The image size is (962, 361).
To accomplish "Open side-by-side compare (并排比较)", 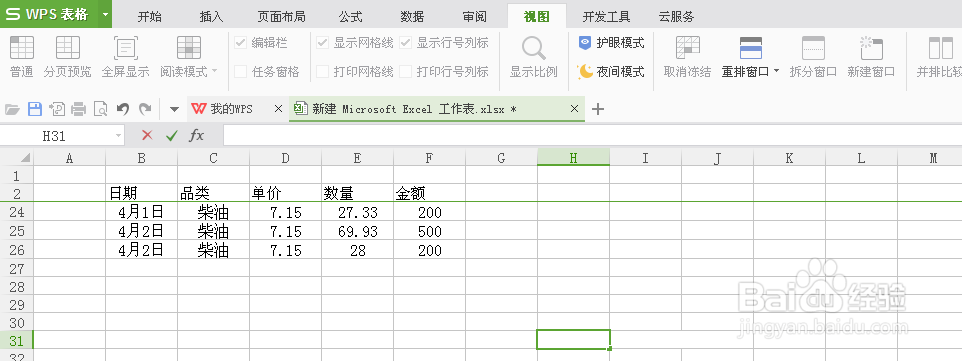I will (939, 56).
